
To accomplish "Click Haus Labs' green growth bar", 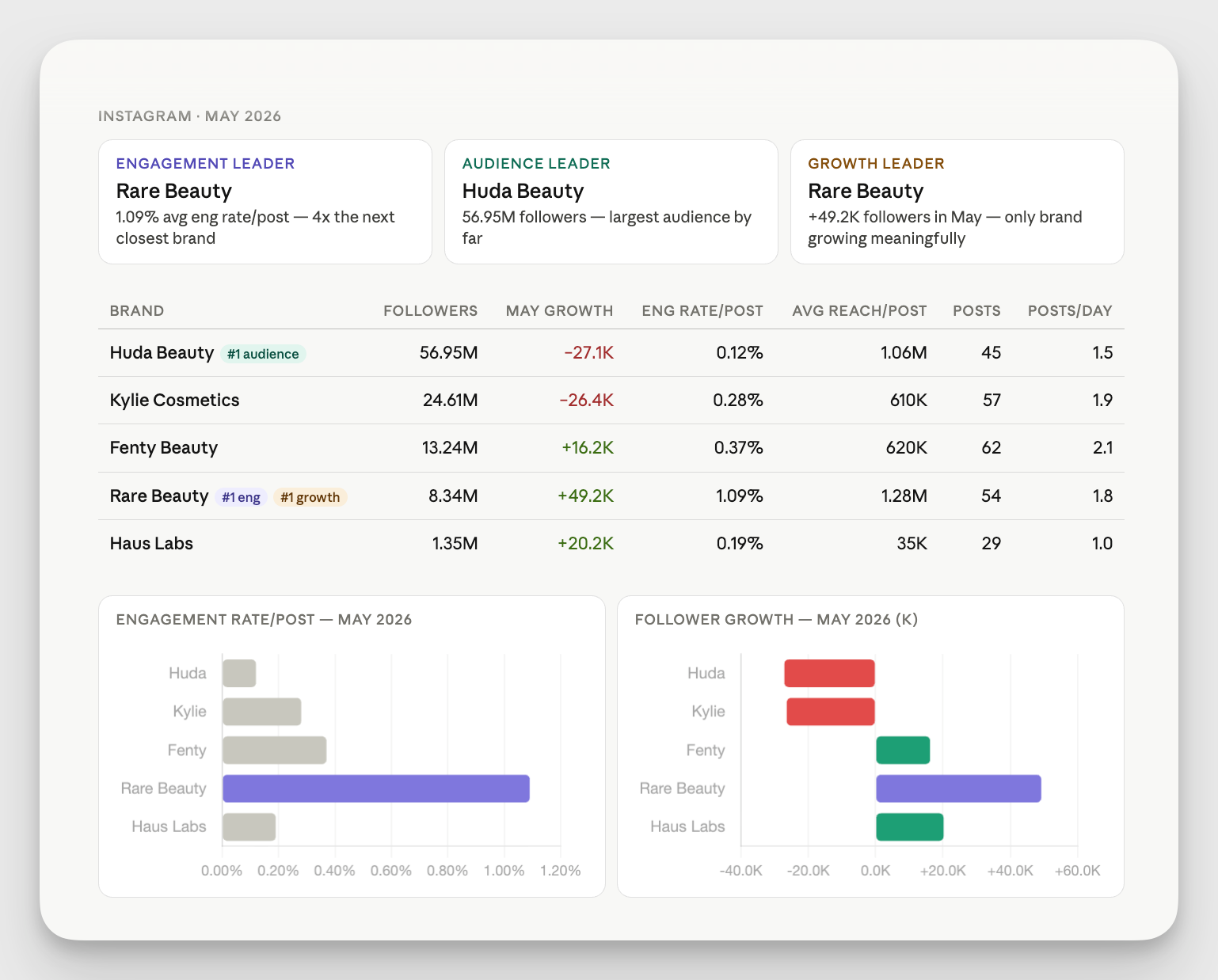I will [x=910, y=827].
